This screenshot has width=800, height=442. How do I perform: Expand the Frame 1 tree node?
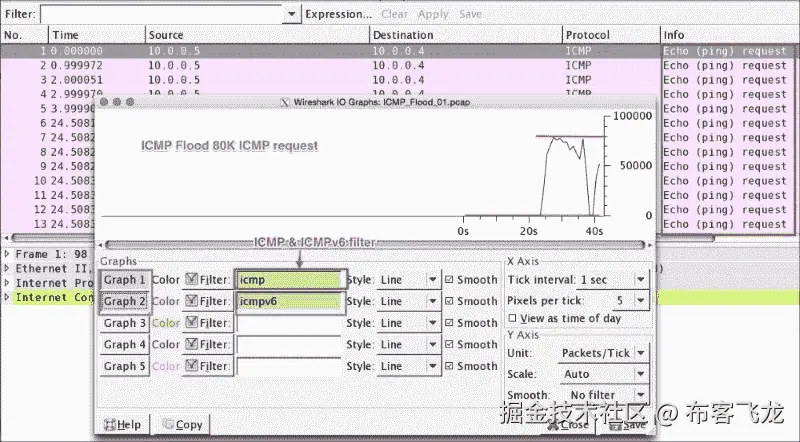pos(7,254)
